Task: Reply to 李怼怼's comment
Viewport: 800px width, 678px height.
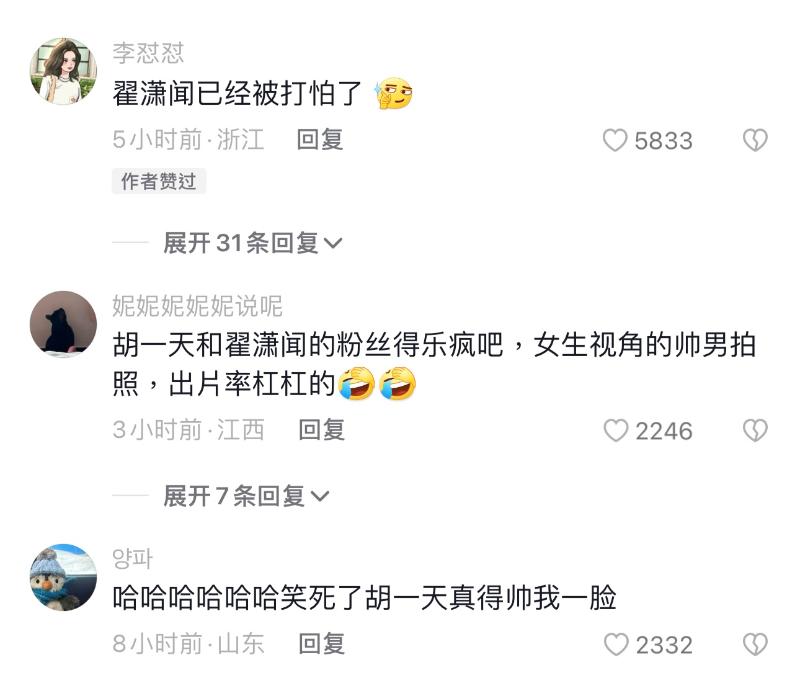Action: 320,140
